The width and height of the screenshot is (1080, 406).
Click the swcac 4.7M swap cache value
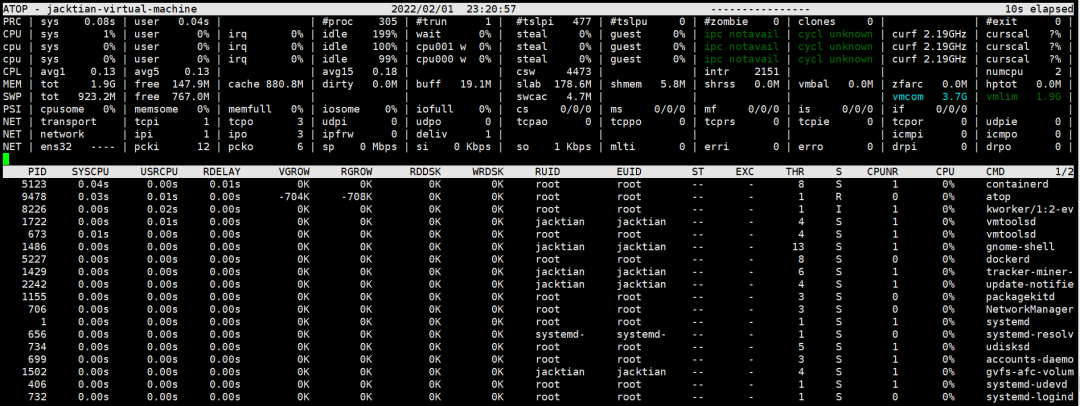553,97
